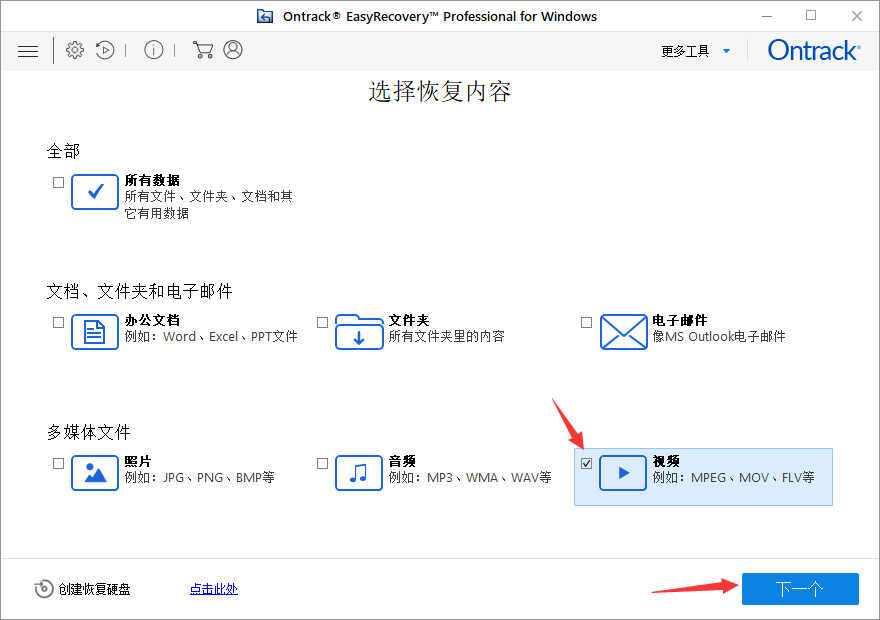
Task: Click the 照片 picture icon
Action: click(x=95, y=473)
